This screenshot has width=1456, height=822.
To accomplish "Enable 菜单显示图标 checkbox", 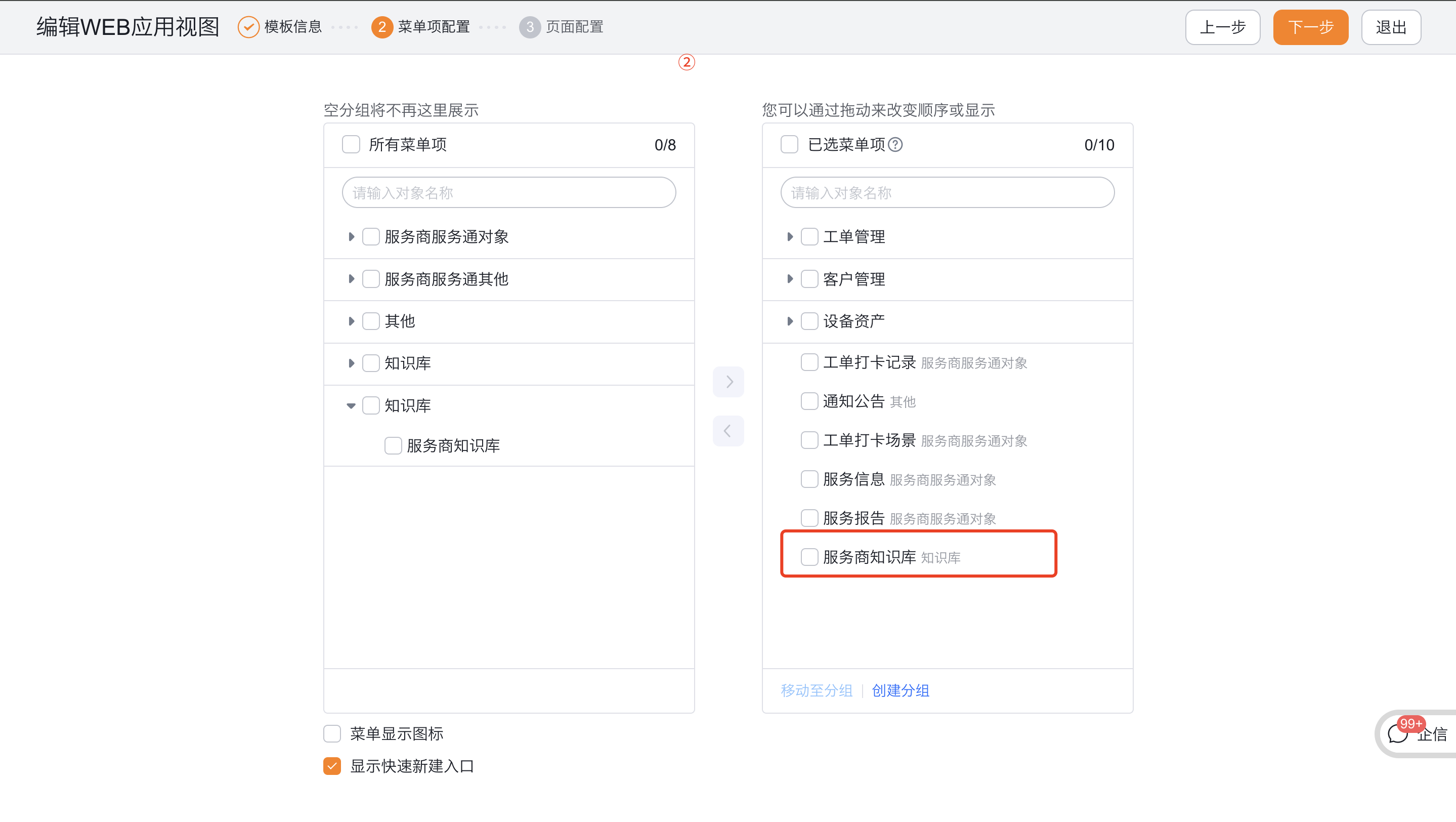I will [x=332, y=733].
